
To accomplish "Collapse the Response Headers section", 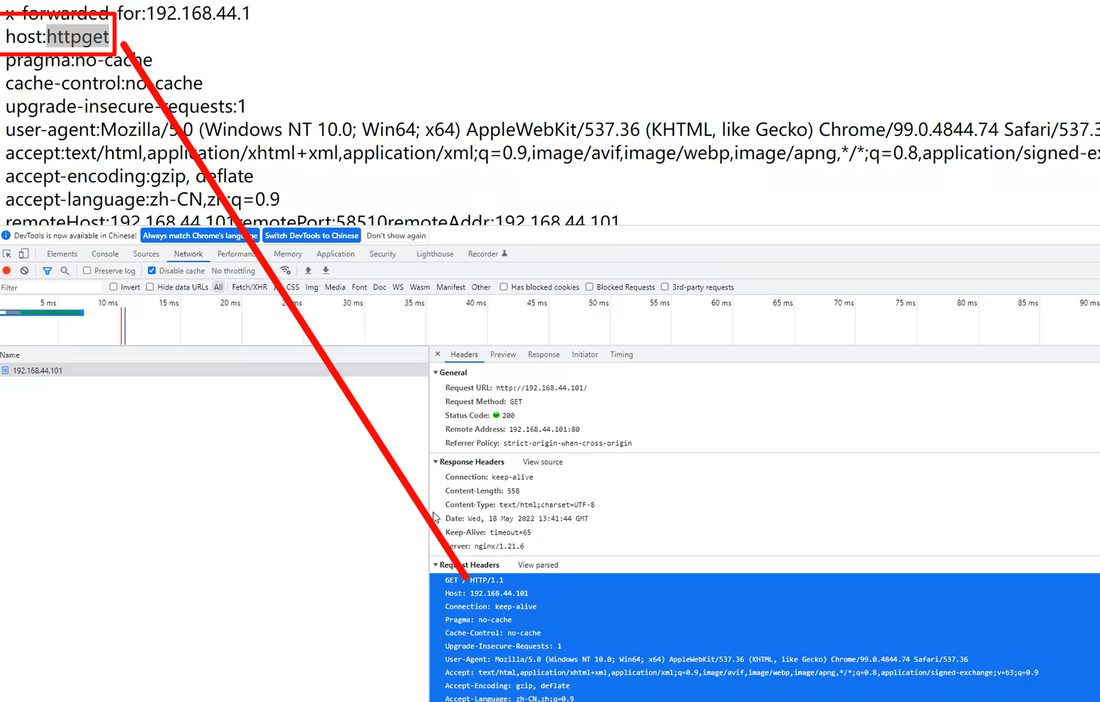I will pos(436,461).
